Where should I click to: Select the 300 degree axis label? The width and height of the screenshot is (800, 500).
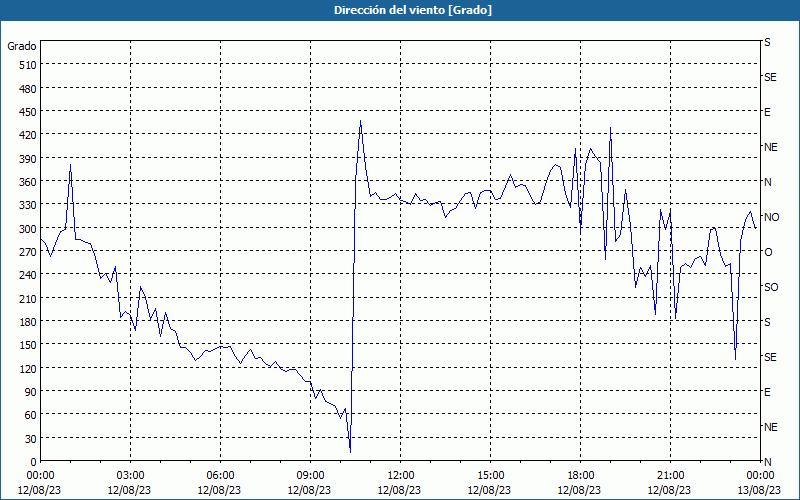tap(27, 229)
